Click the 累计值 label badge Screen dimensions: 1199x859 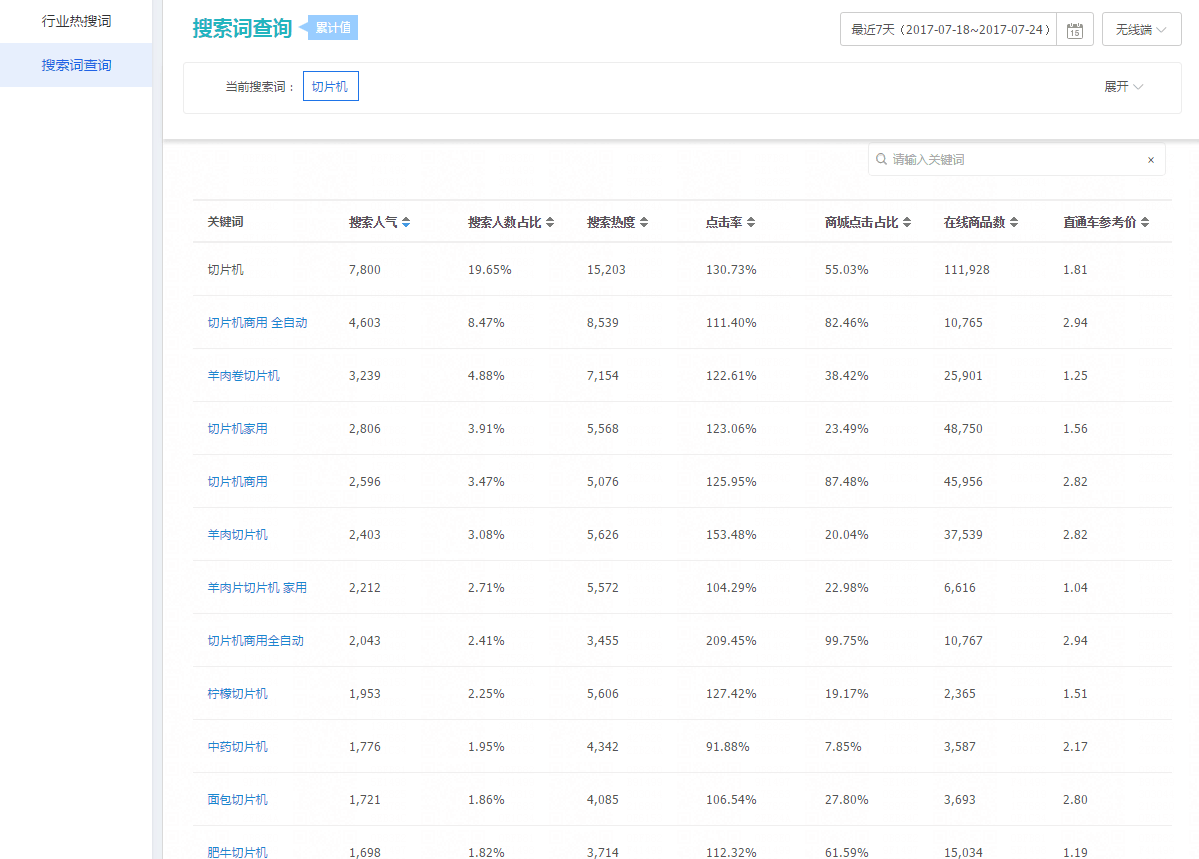coord(332,28)
